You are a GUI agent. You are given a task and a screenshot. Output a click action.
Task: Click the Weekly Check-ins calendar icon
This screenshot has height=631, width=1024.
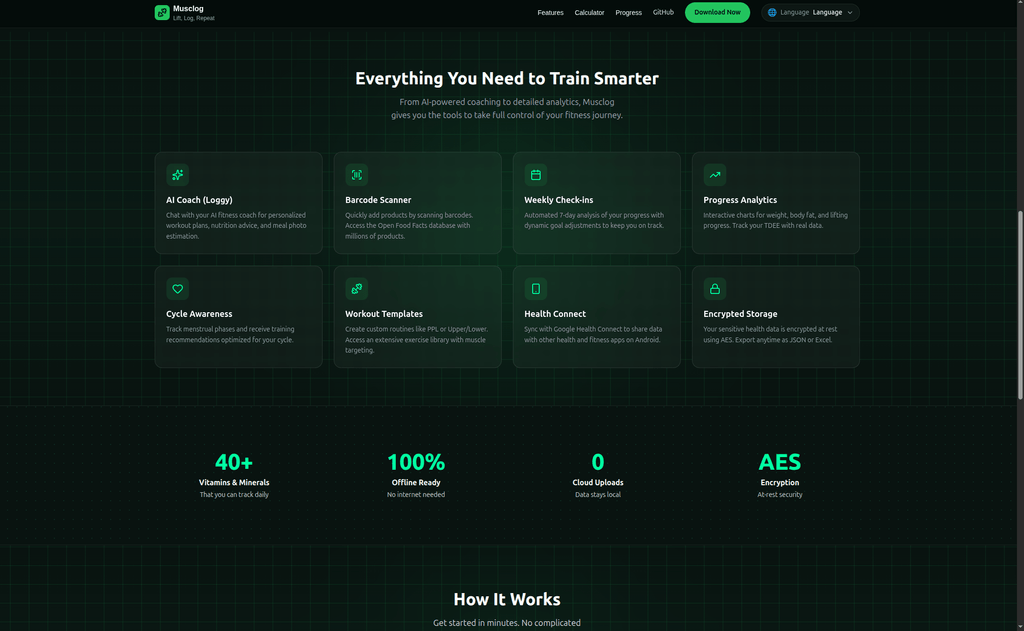(x=535, y=175)
